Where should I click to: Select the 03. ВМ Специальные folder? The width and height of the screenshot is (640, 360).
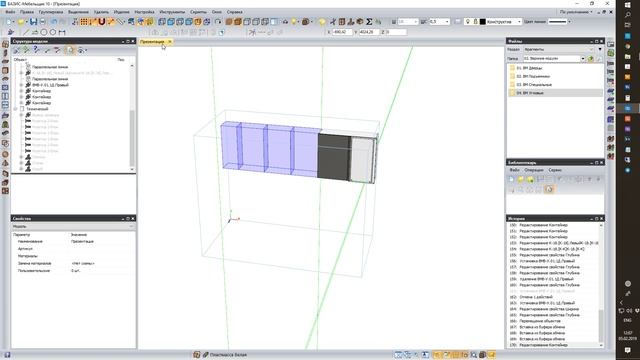point(533,84)
